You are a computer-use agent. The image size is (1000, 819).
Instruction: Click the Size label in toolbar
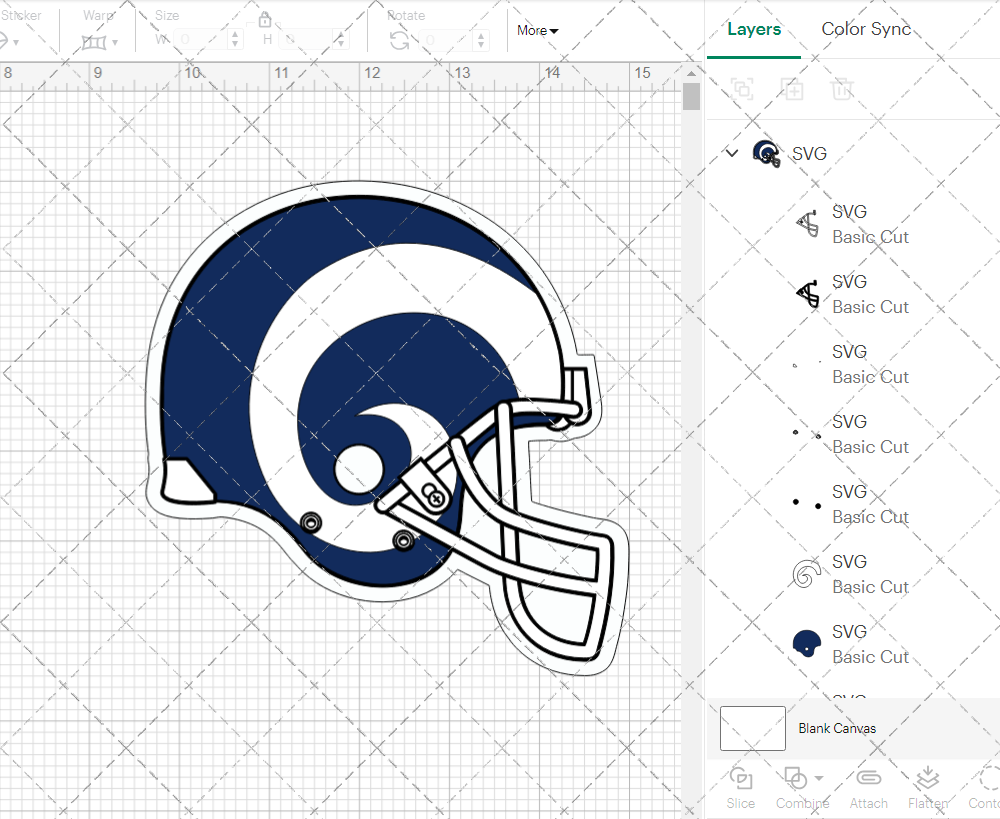tap(167, 15)
